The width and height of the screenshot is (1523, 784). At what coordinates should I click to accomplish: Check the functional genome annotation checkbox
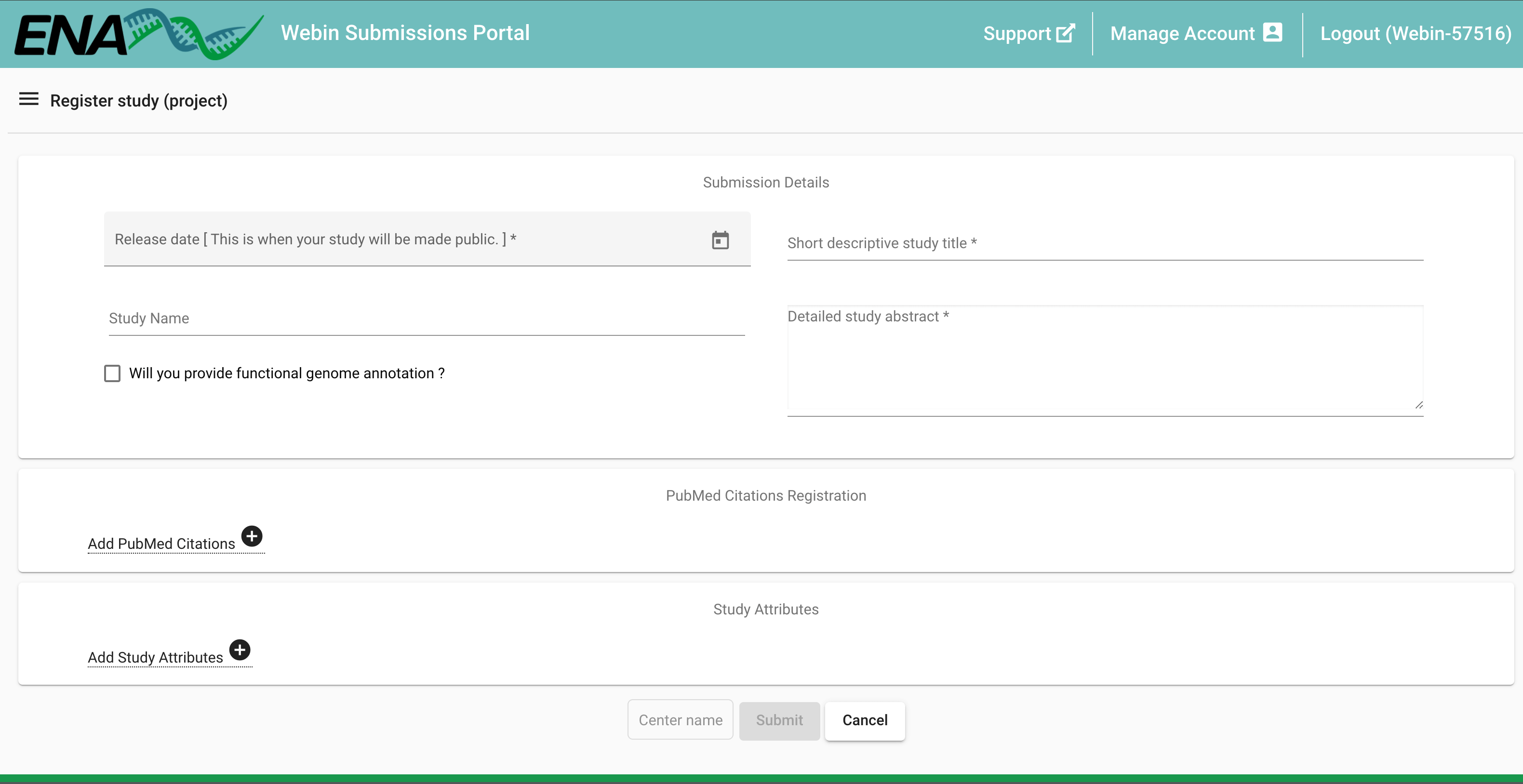pyautogui.click(x=112, y=373)
